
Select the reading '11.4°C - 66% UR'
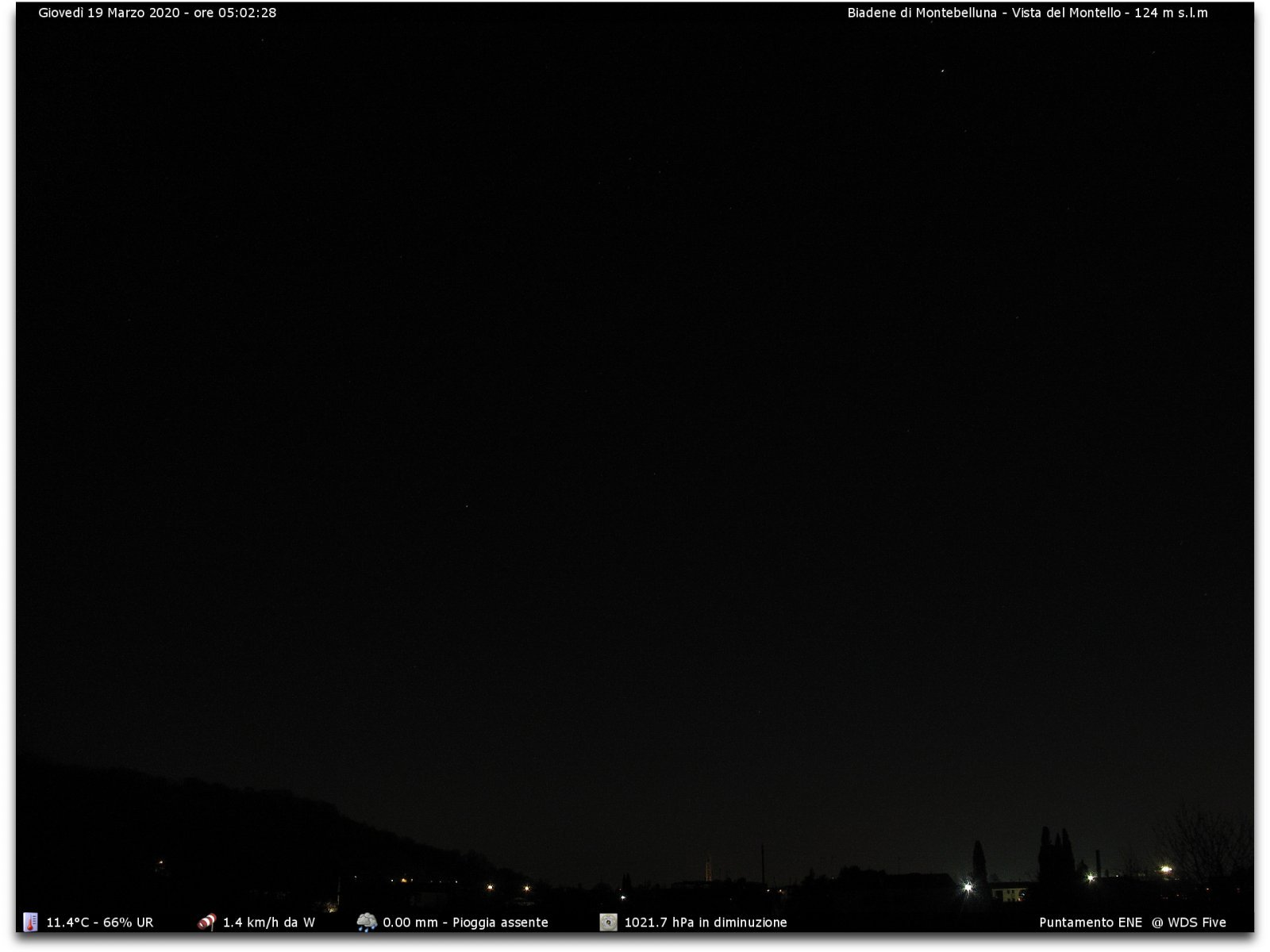(x=100, y=923)
